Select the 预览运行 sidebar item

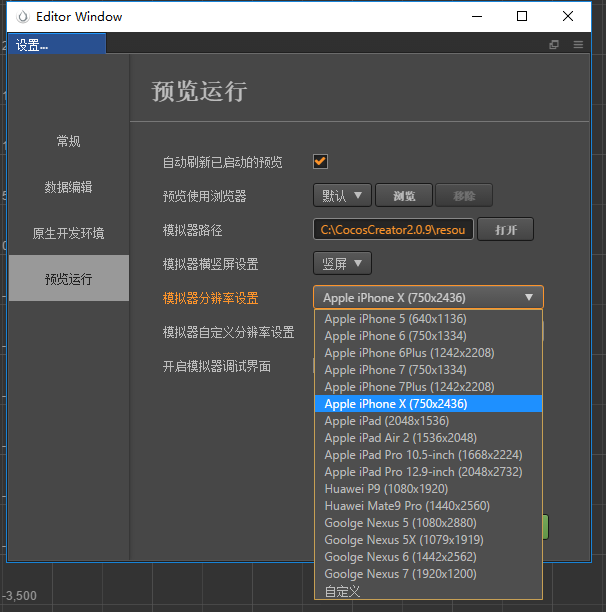(x=69, y=278)
